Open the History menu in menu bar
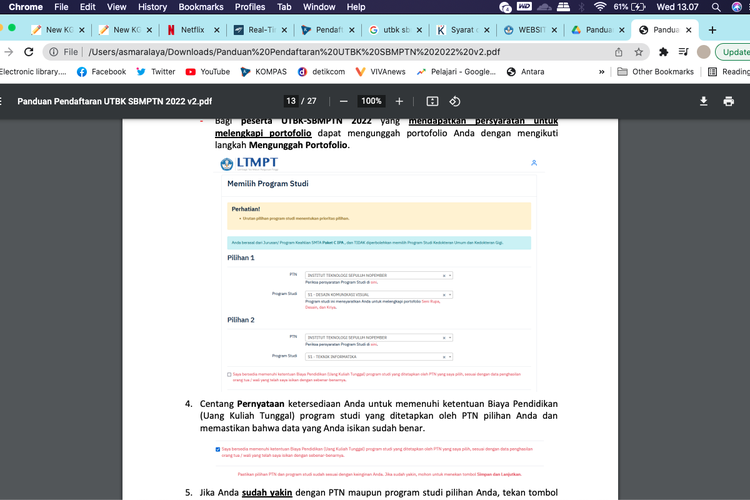Viewport: 750px width, 500px height. (x=152, y=7)
